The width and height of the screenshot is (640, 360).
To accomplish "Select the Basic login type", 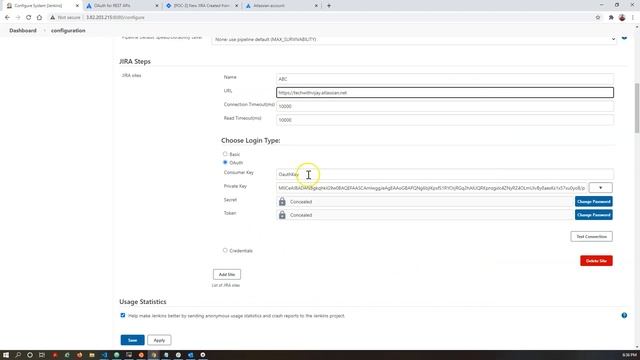I will point(225,154).
